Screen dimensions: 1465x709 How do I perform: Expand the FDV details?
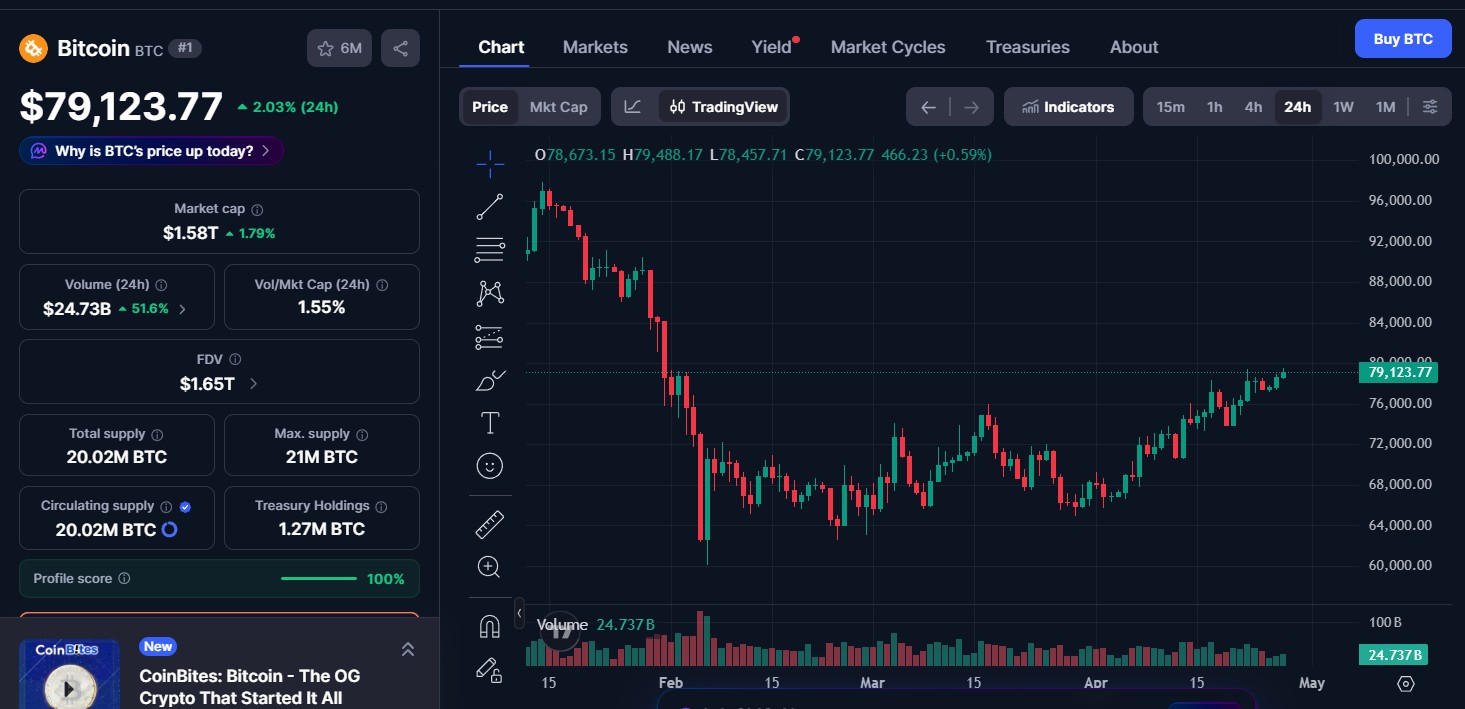click(252, 383)
